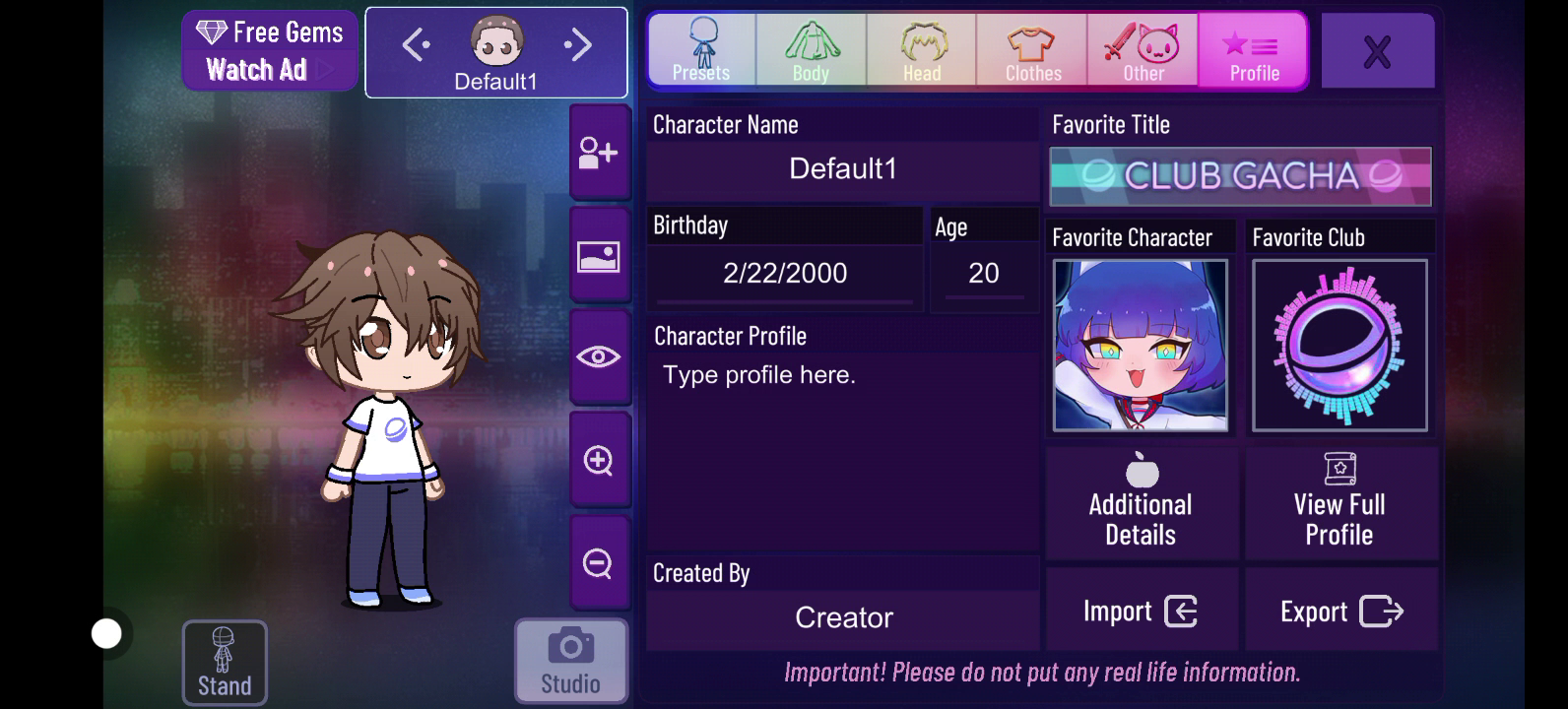1568x709 pixels.
Task: Choose the Favorite Character thumbnail
Action: 1141,346
